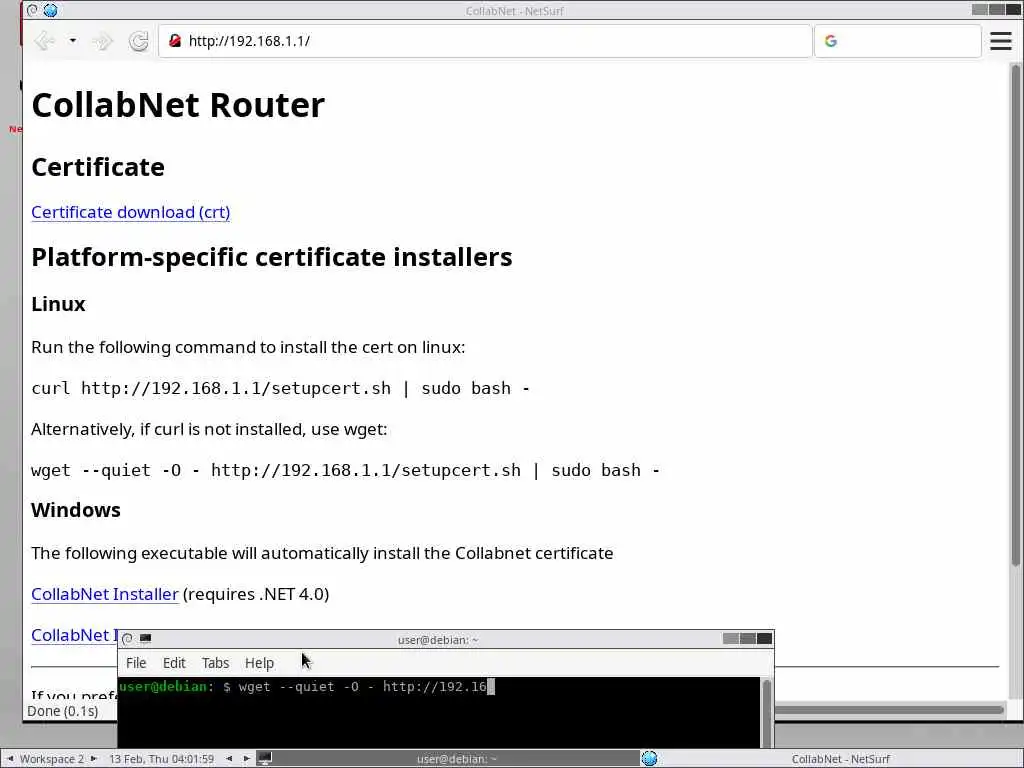Open the Certificate download (crt) link
The width and height of the screenshot is (1024, 768).
pyautogui.click(x=131, y=212)
